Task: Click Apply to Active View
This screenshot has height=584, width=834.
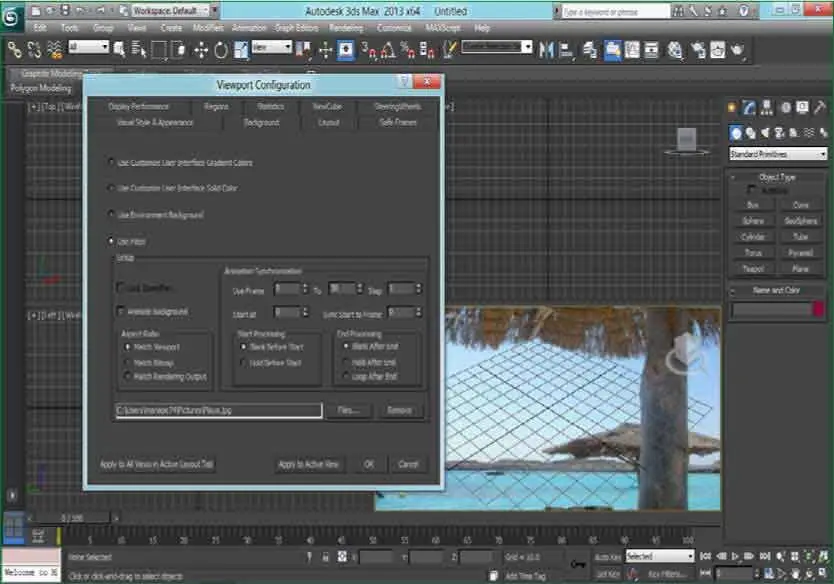Action: [308, 464]
